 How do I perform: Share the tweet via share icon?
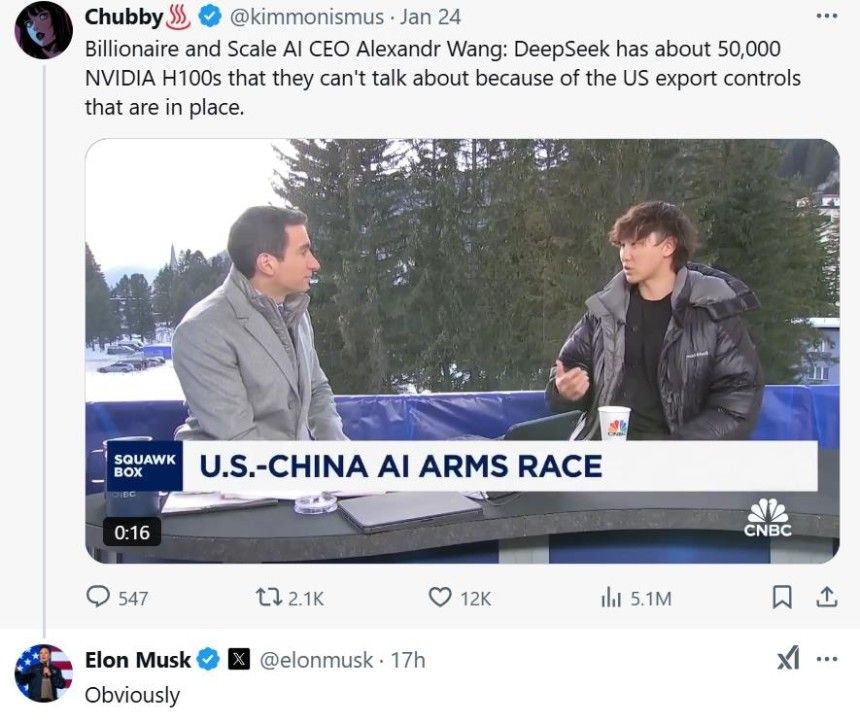click(x=827, y=597)
